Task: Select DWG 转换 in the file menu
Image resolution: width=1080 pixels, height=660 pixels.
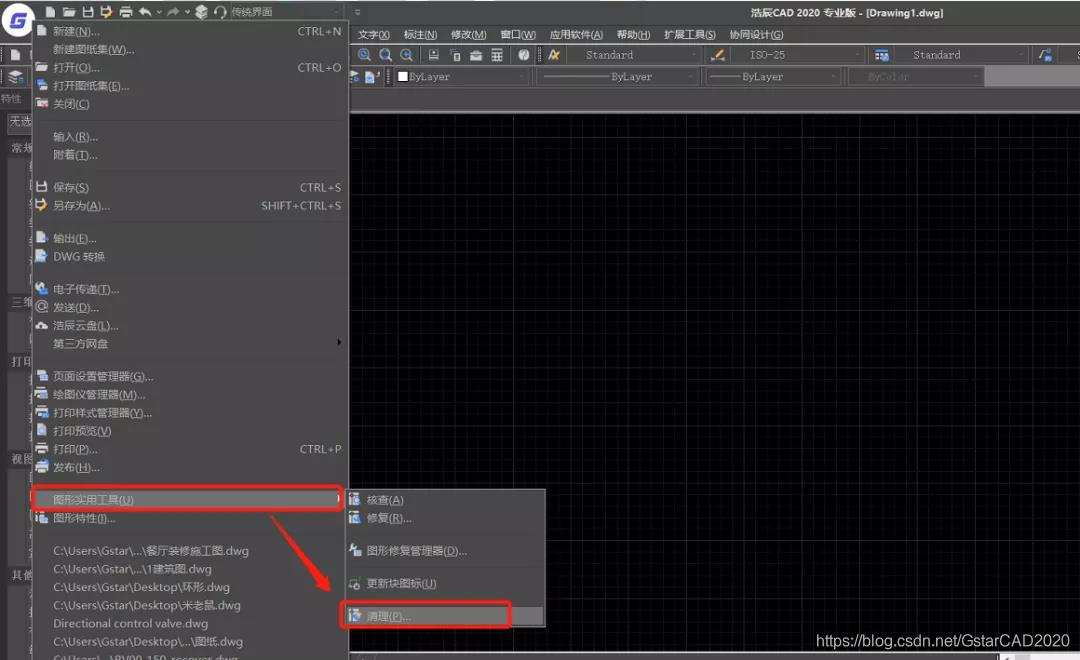Action: 189,257
